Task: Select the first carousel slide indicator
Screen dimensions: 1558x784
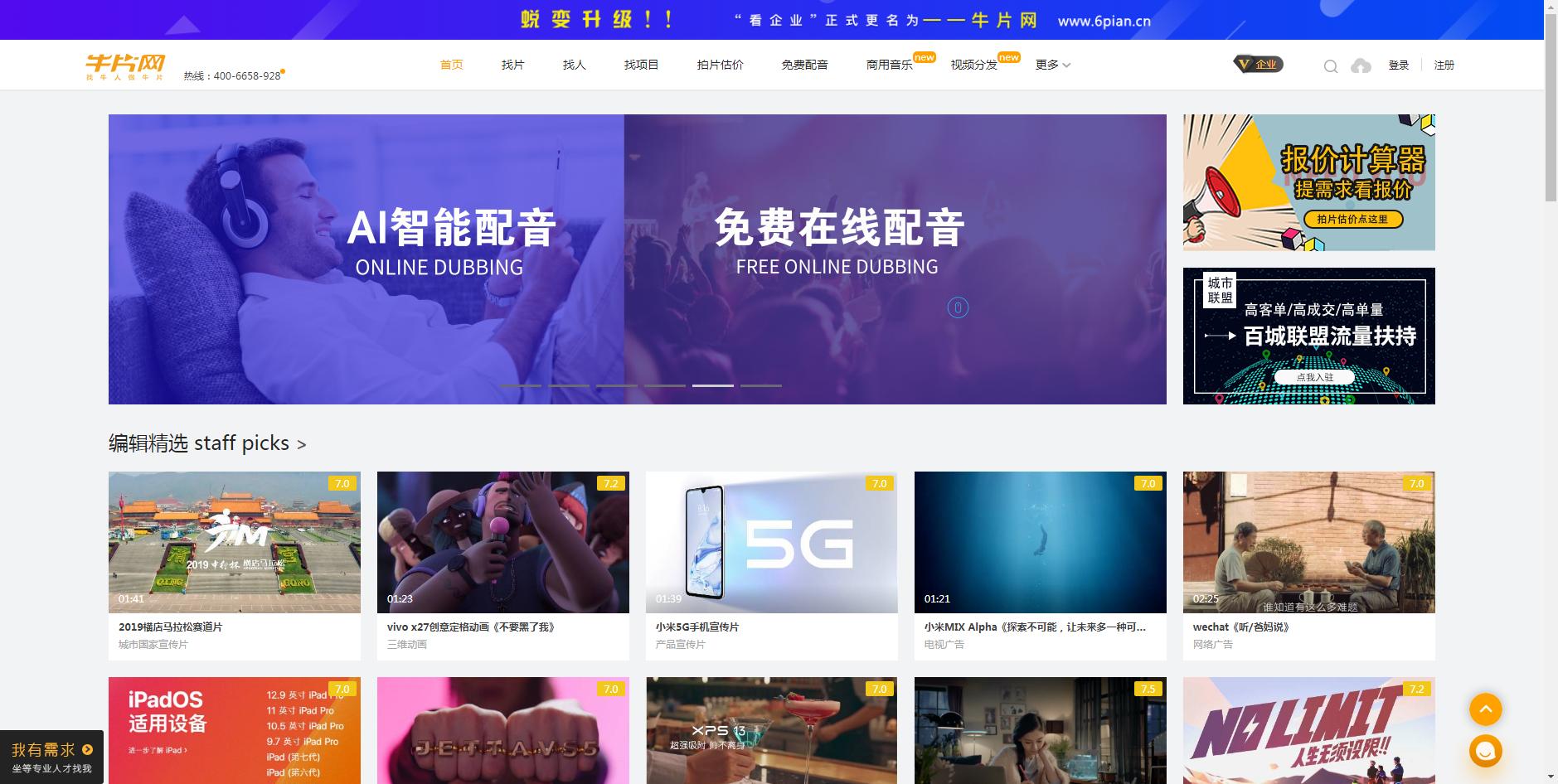Action: point(521,385)
